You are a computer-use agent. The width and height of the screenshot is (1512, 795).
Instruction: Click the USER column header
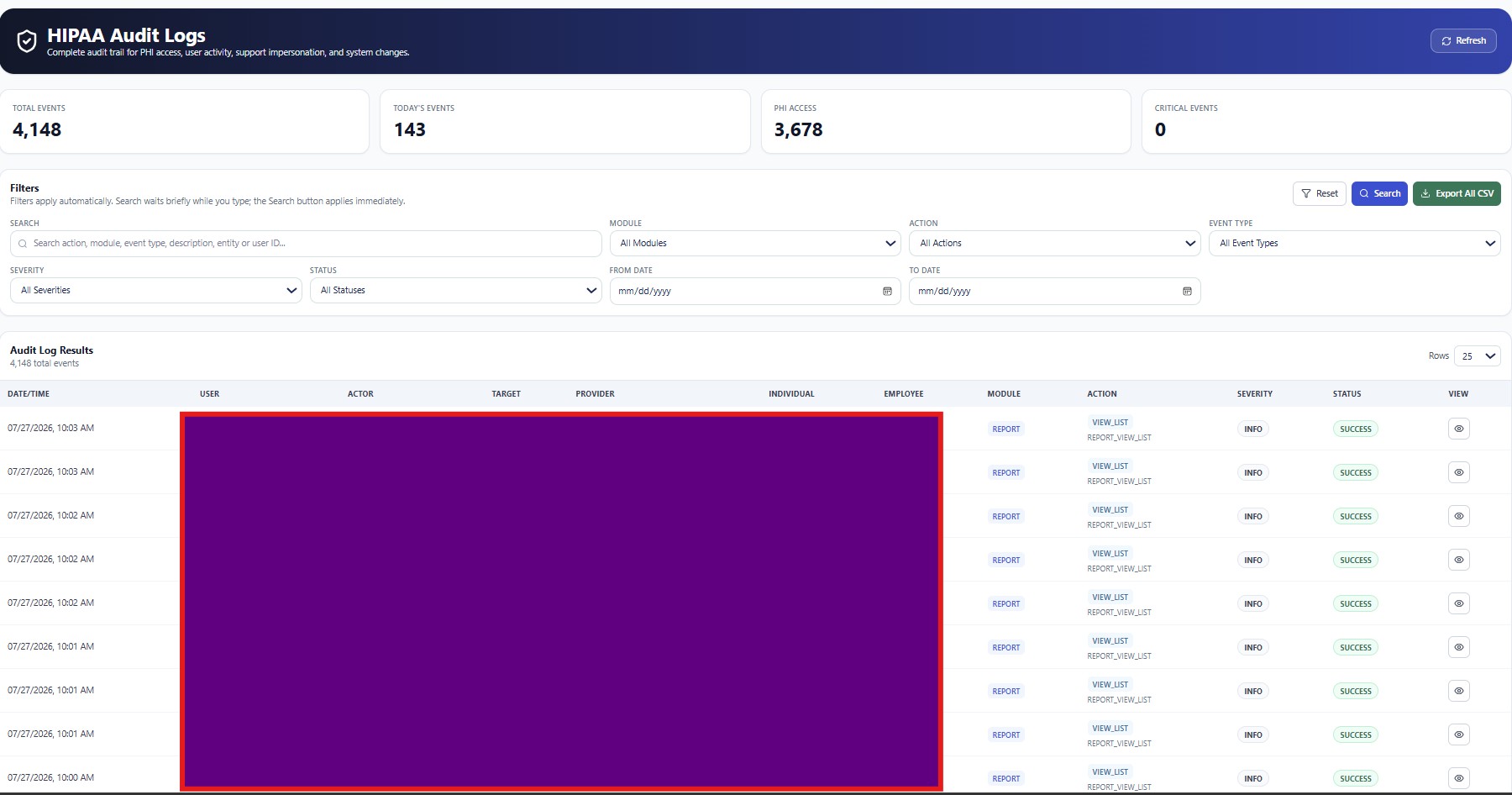[x=209, y=393]
